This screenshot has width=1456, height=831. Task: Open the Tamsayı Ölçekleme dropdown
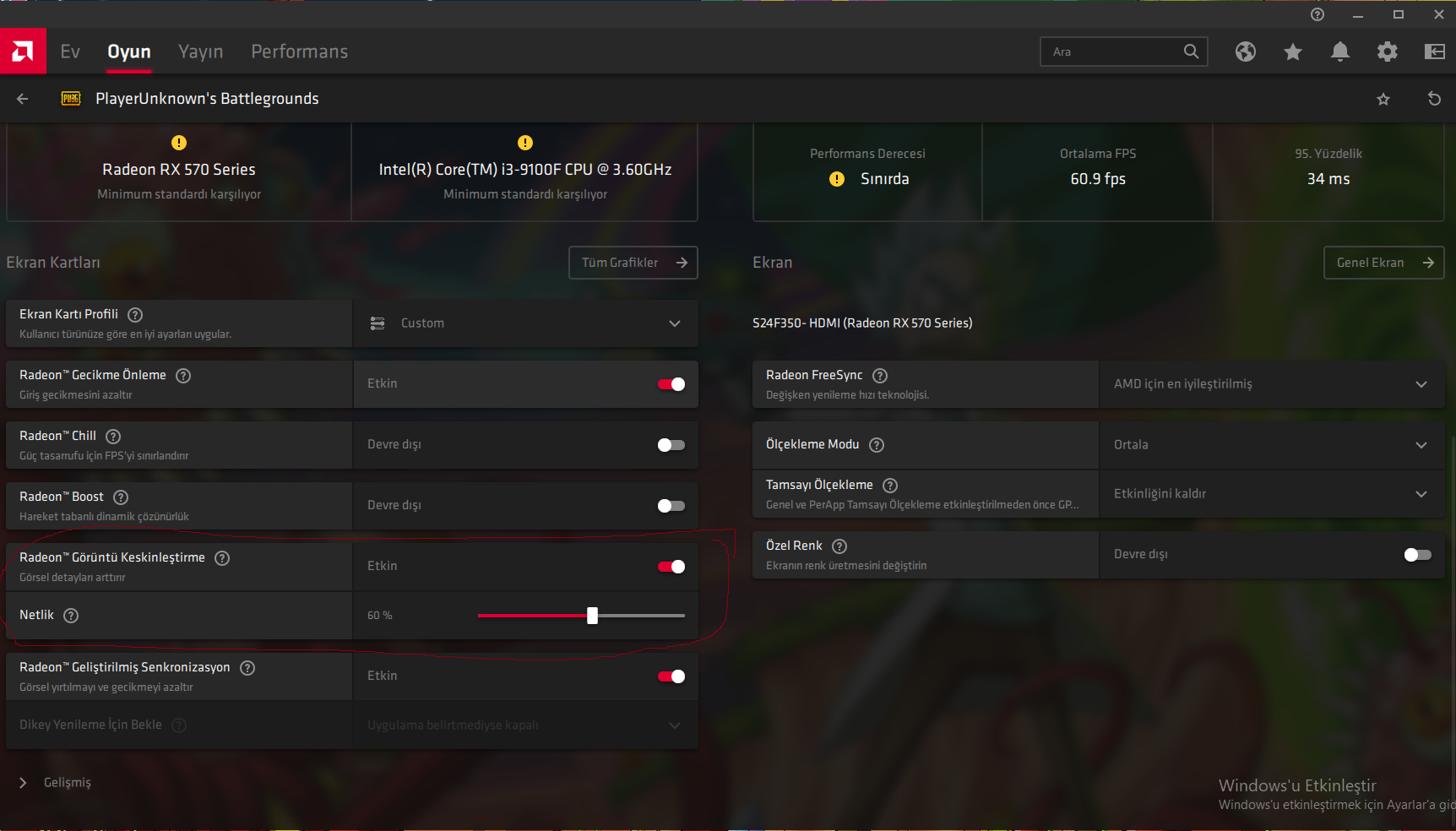pos(1272,494)
